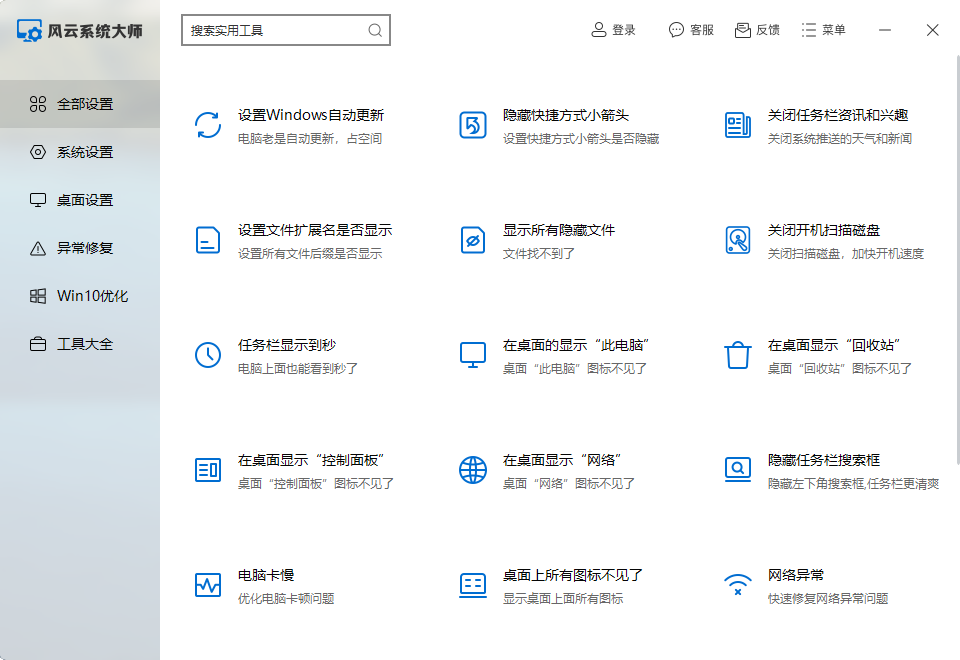Click the 快速修复网络异常问题 description
This screenshot has width=960, height=660.
(828, 599)
